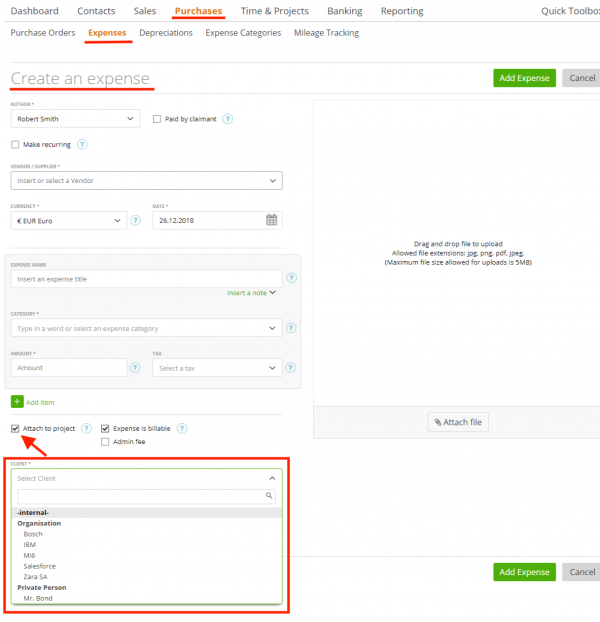This screenshot has height=622, width=600.
Task: Expand the expense category dropdown
Action: 146,328
